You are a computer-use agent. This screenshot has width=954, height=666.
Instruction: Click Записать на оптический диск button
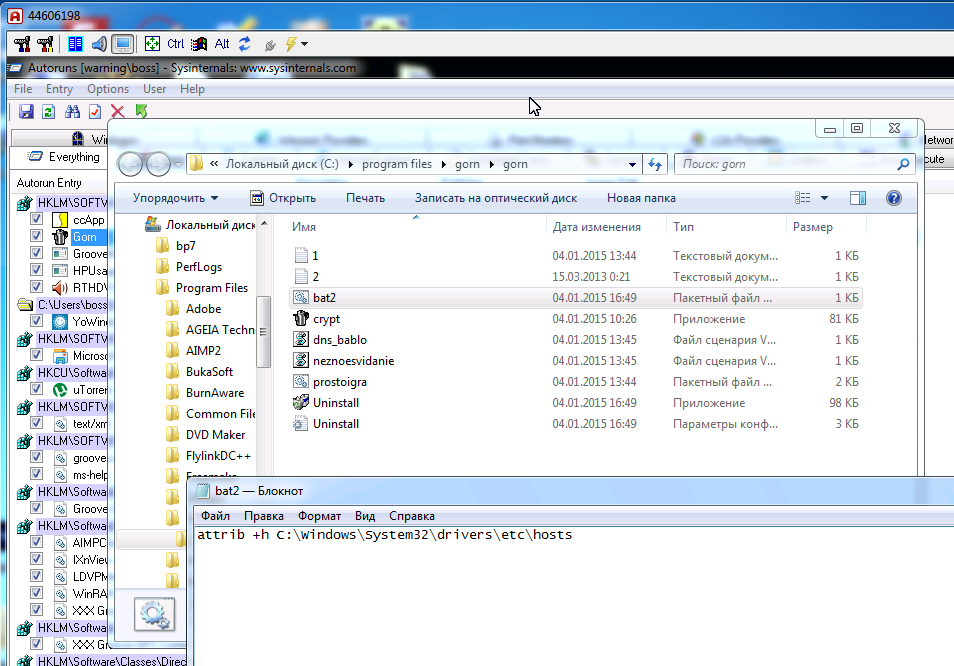pos(496,198)
